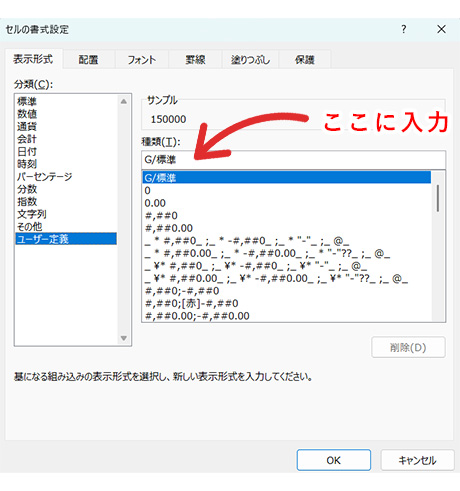Screen dimensions: 460x491
Task: Close the セルの書式設定 dialog
Action: 441,29
